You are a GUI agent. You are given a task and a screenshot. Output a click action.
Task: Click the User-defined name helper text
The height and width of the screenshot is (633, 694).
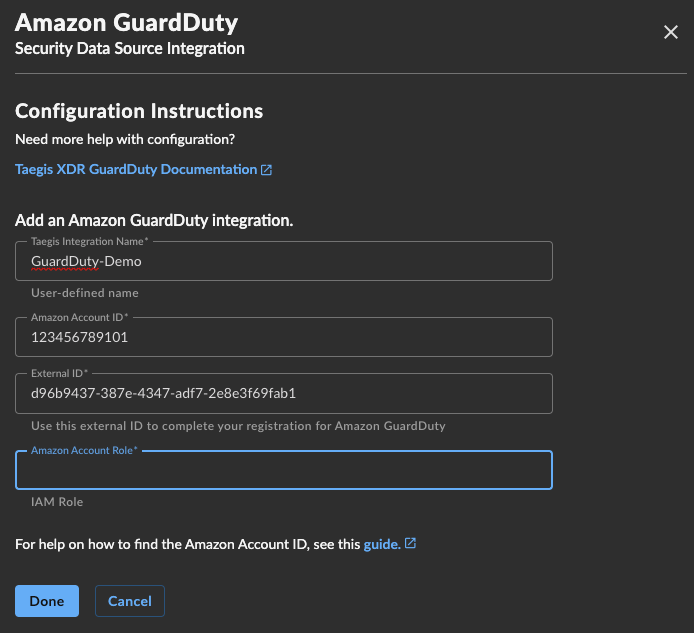pyautogui.click(x=85, y=293)
